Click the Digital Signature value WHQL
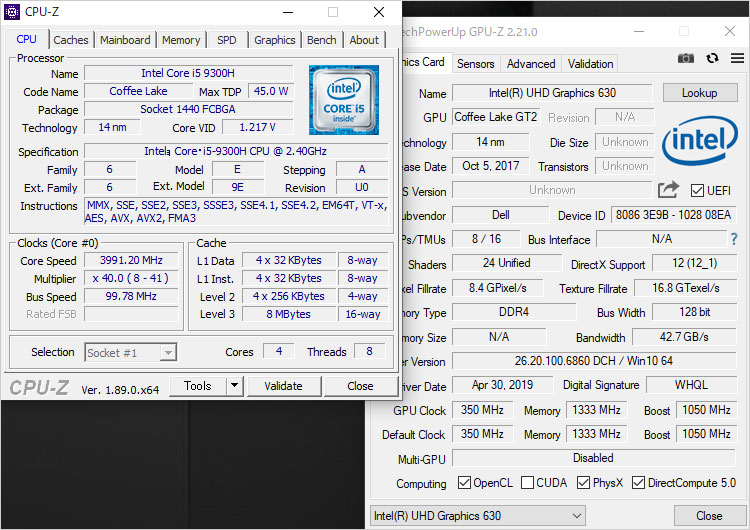Image resolution: width=750 pixels, height=530 pixels. pyautogui.click(x=691, y=385)
